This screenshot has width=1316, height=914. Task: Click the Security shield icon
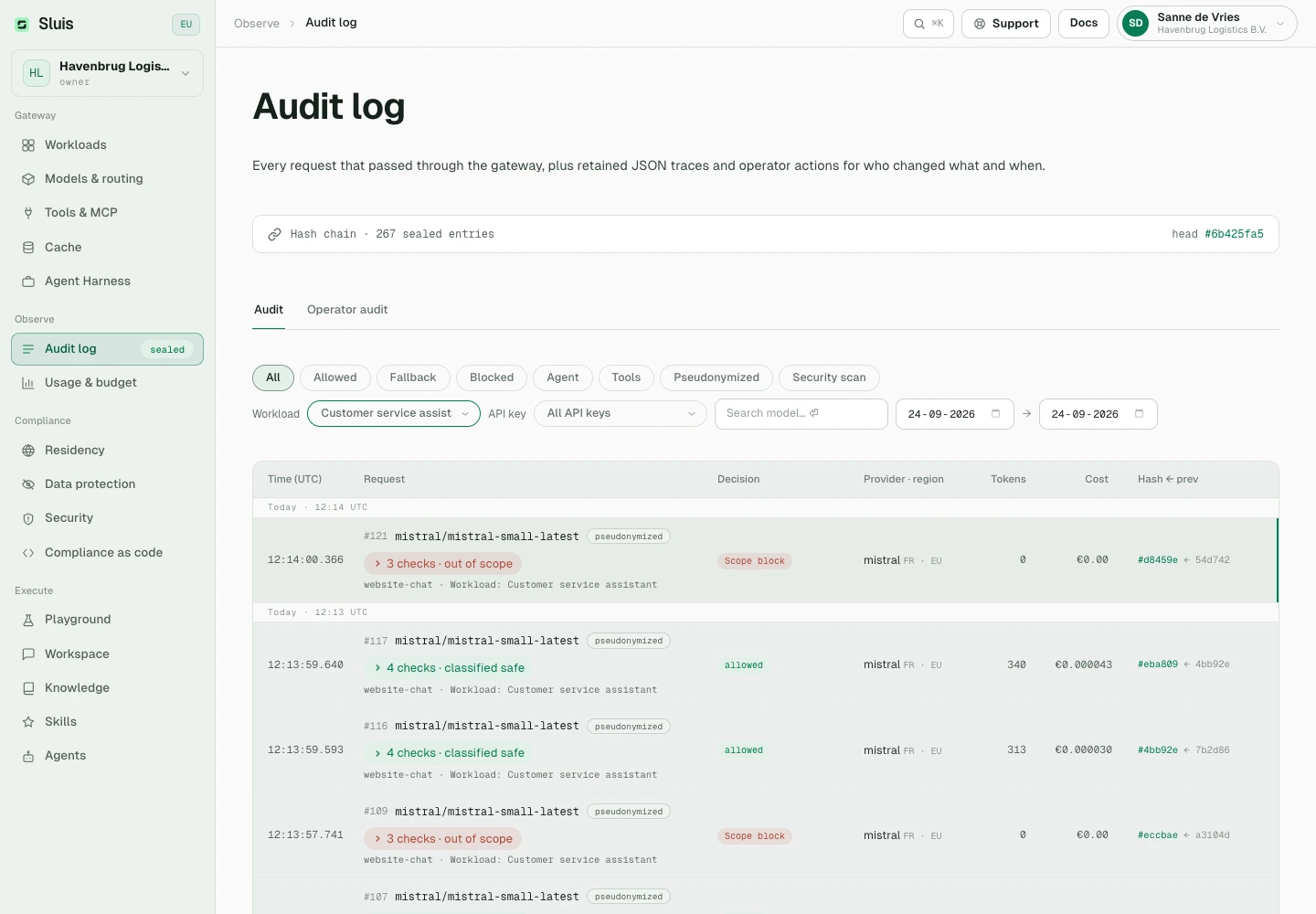pyautogui.click(x=28, y=518)
